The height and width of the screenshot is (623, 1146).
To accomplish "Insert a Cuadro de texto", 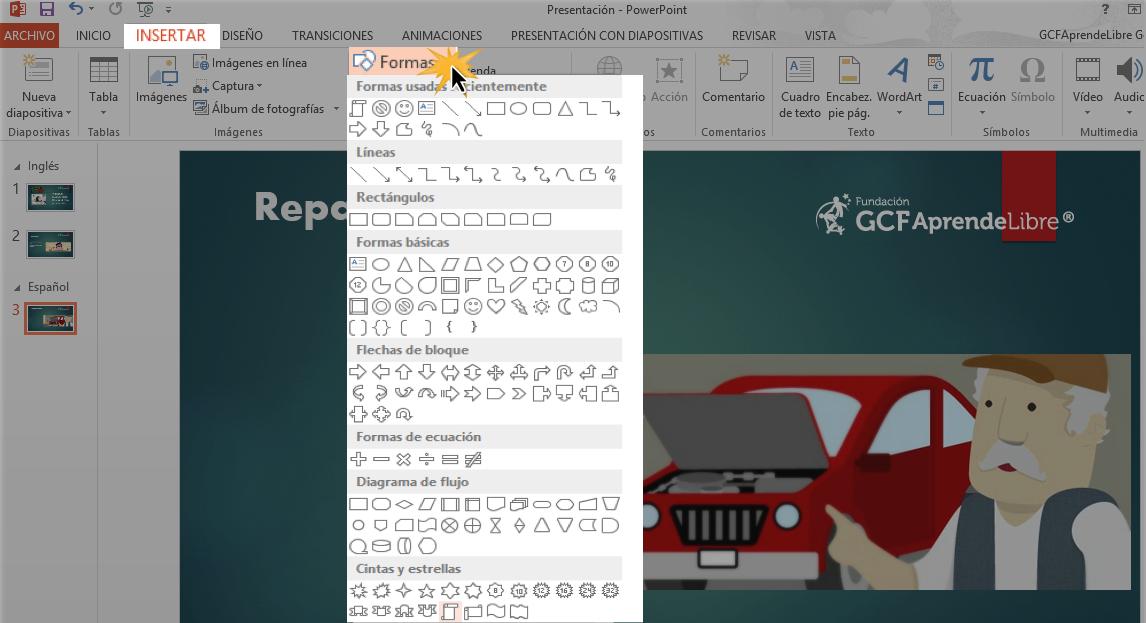I will pos(800,88).
